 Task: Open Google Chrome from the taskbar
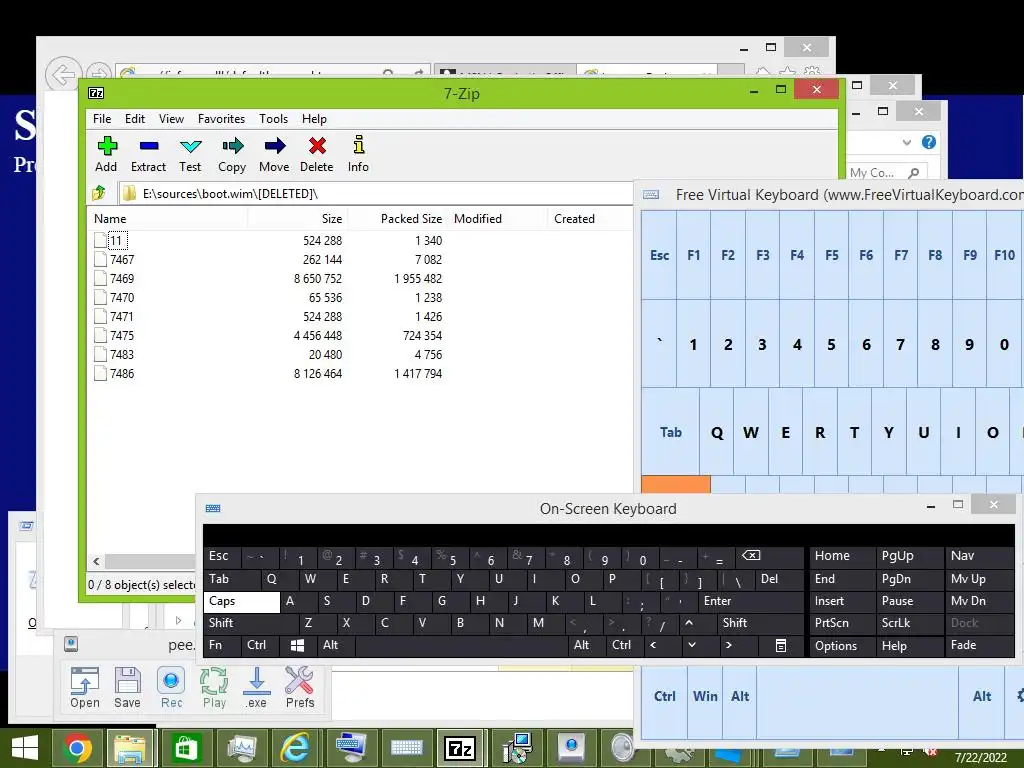point(77,748)
